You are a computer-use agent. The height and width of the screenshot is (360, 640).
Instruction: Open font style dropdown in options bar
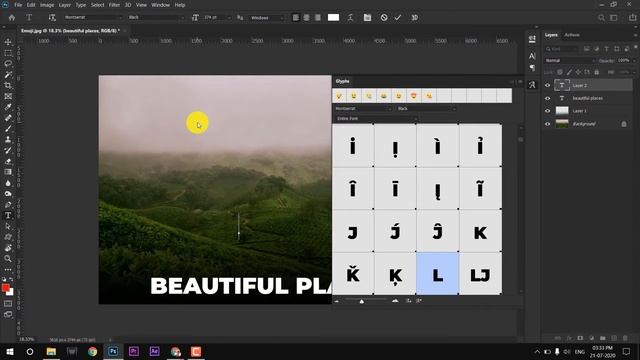[x=156, y=18]
